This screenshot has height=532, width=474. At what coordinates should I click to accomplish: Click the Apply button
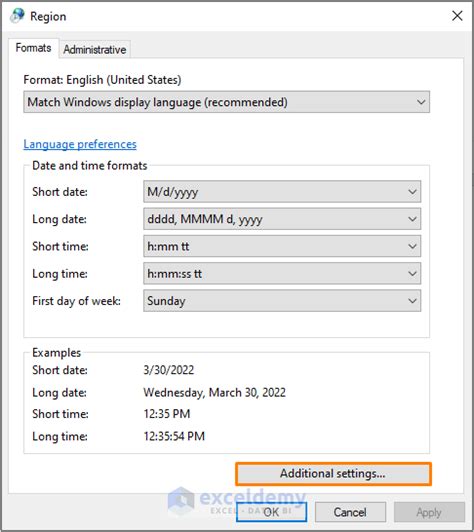pyautogui.click(x=429, y=512)
